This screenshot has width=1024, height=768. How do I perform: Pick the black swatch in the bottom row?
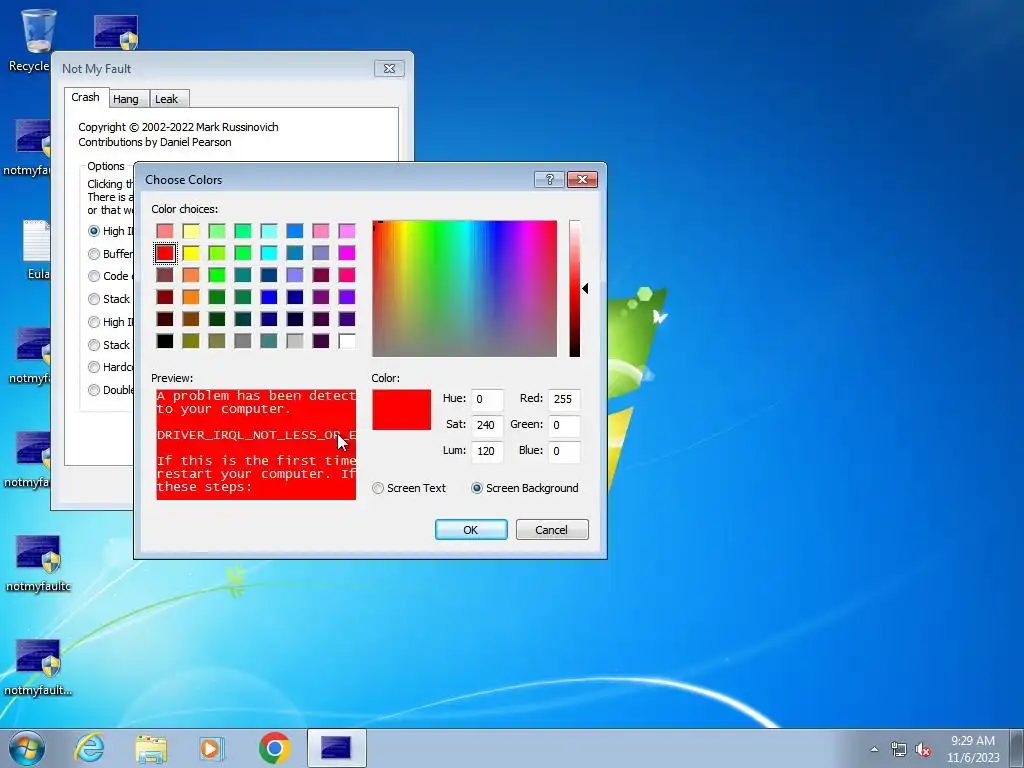pyautogui.click(x=165, y=341)
